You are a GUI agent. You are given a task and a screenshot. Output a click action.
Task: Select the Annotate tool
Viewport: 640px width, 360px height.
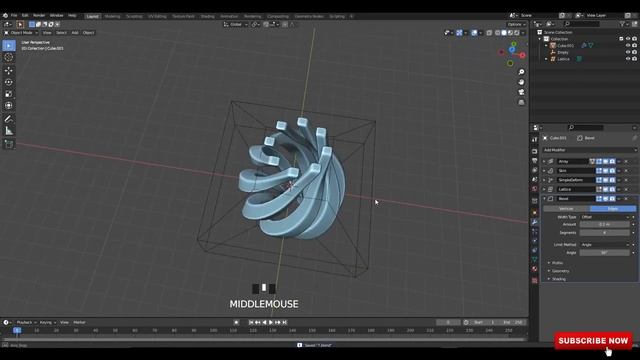click(x=9, y=119)
